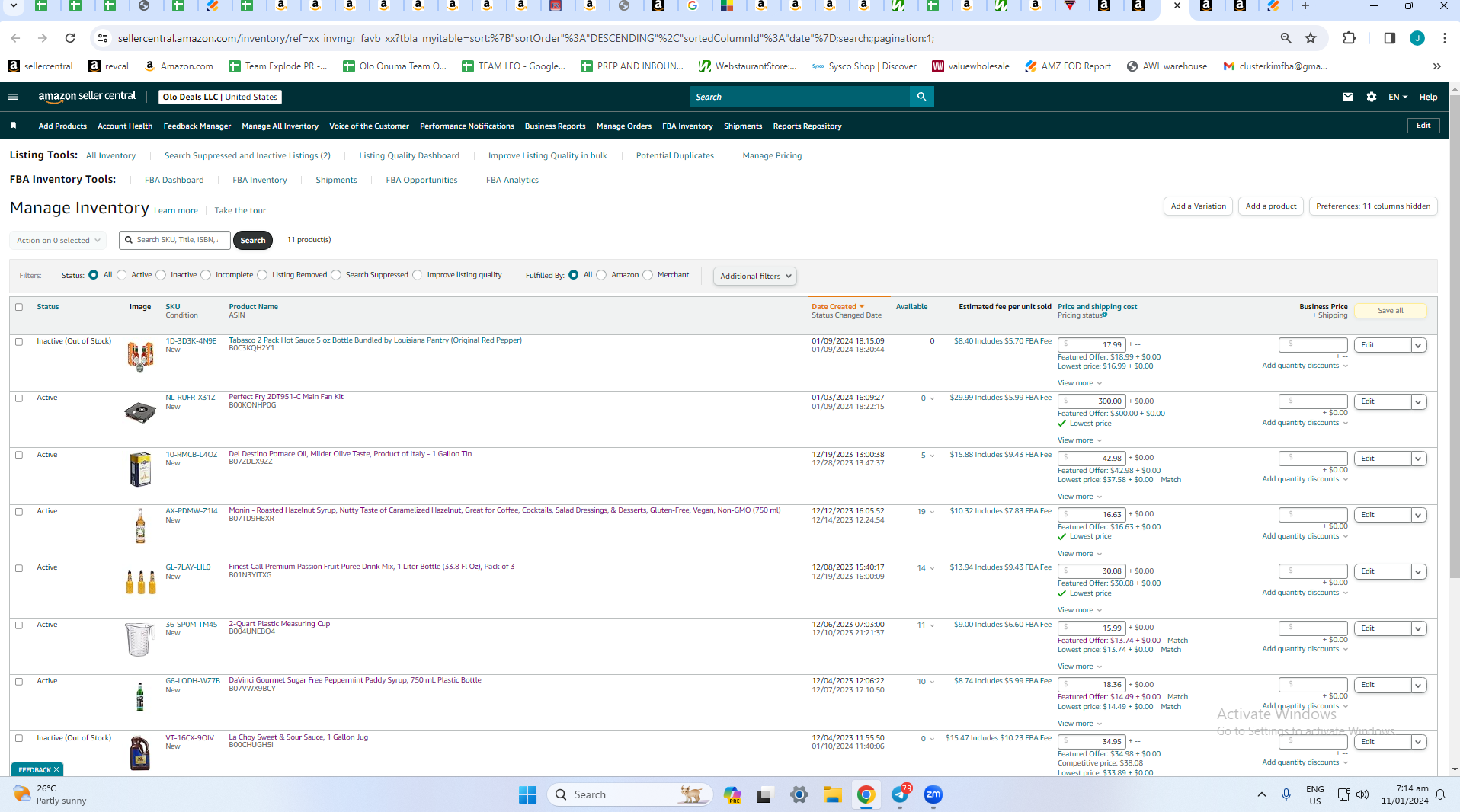Select Fulfilled By Amazon radio button
1460x812 pixels.
601,275
